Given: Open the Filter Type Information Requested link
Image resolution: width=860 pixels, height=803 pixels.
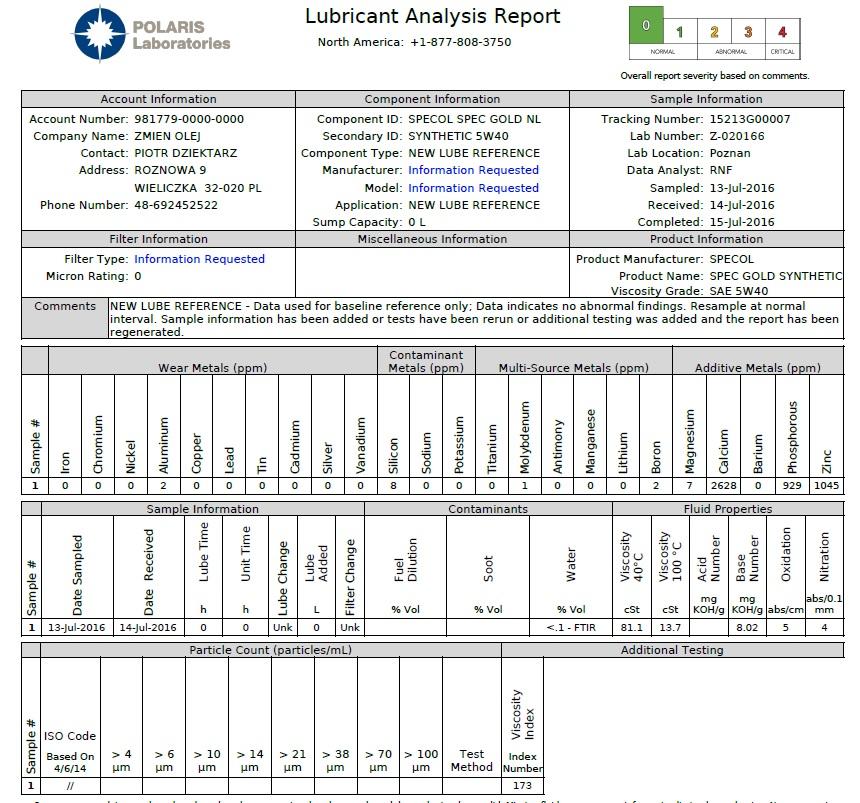Looking at the screenshot, I should pos(200,259).
